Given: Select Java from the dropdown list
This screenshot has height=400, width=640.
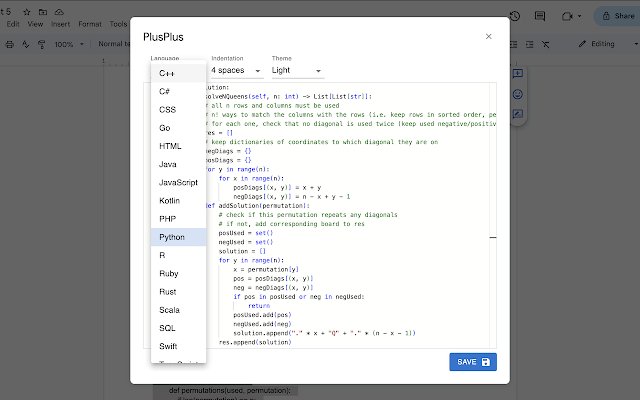Looking at the screenshot, I should coord(178,164).
